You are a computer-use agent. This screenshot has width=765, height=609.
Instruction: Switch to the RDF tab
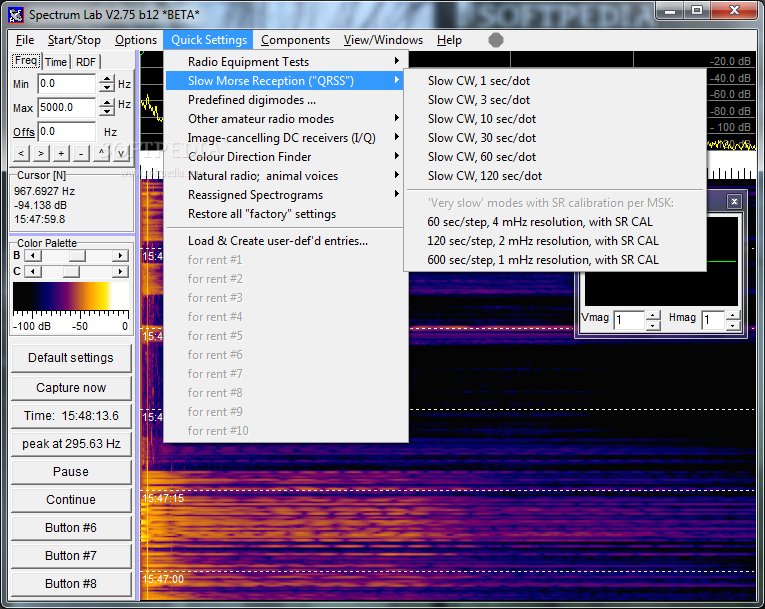(86, 62)
